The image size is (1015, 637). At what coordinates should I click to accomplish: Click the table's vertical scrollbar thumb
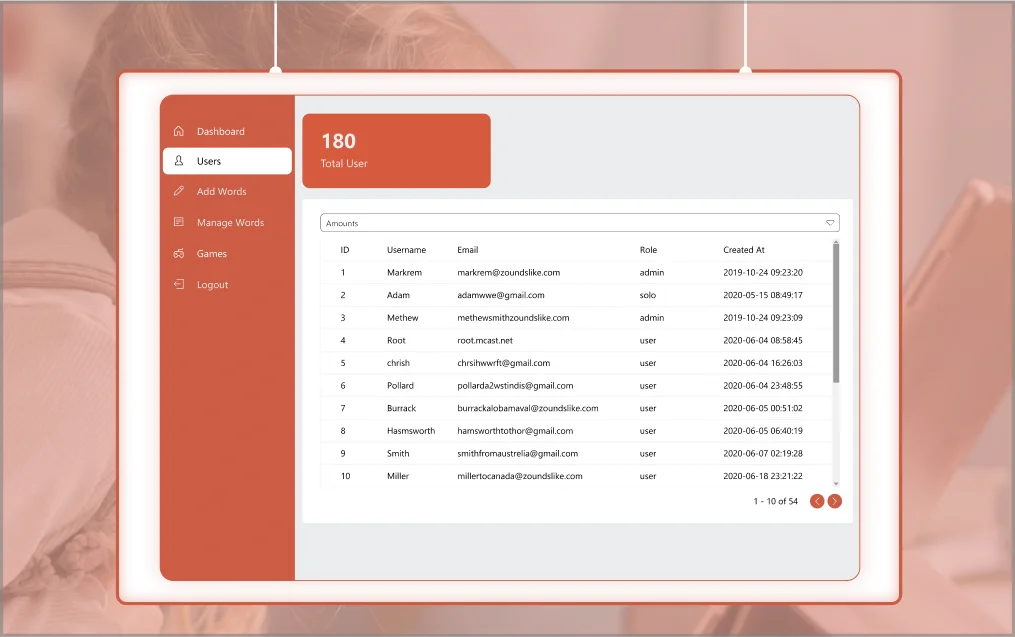point(836,310)
